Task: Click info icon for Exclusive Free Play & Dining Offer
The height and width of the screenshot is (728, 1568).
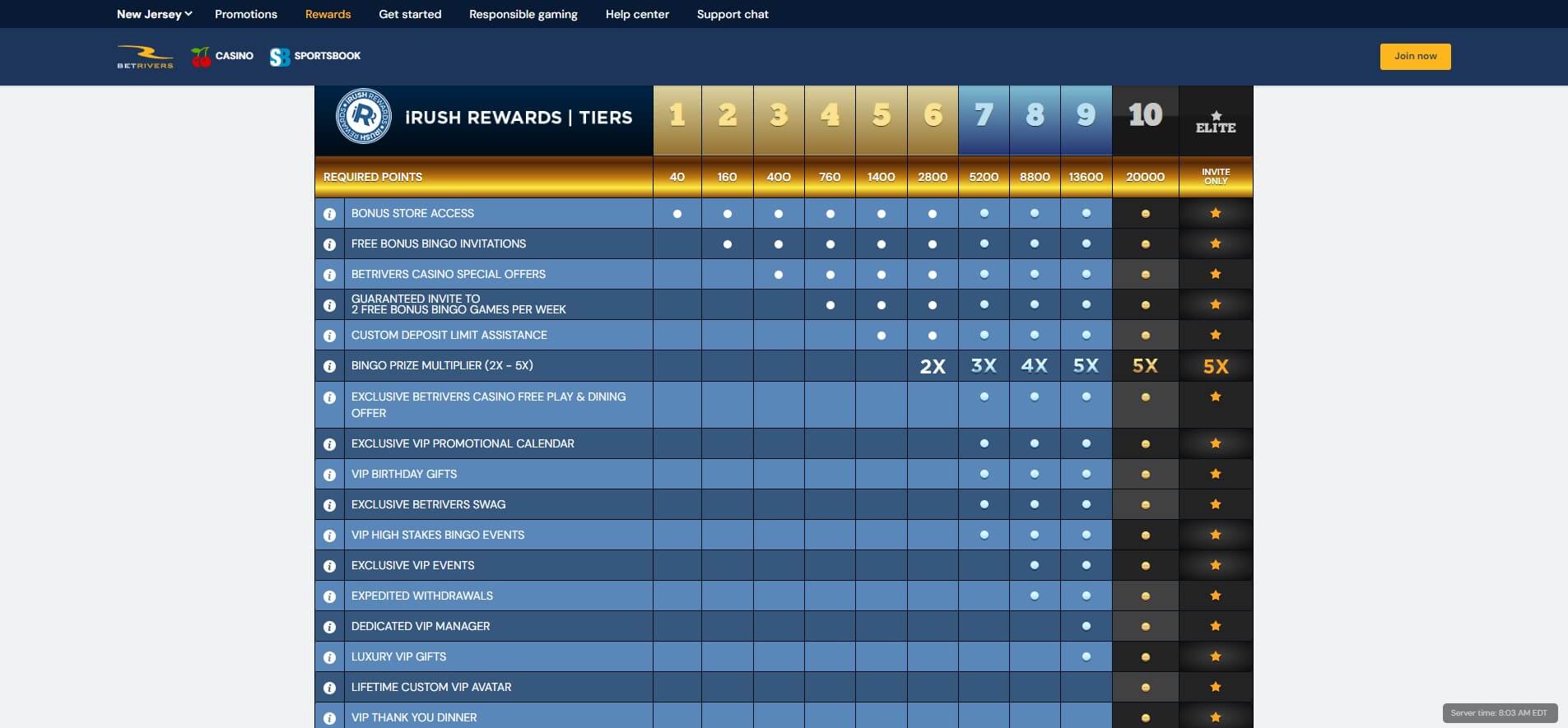Action: 329,397
